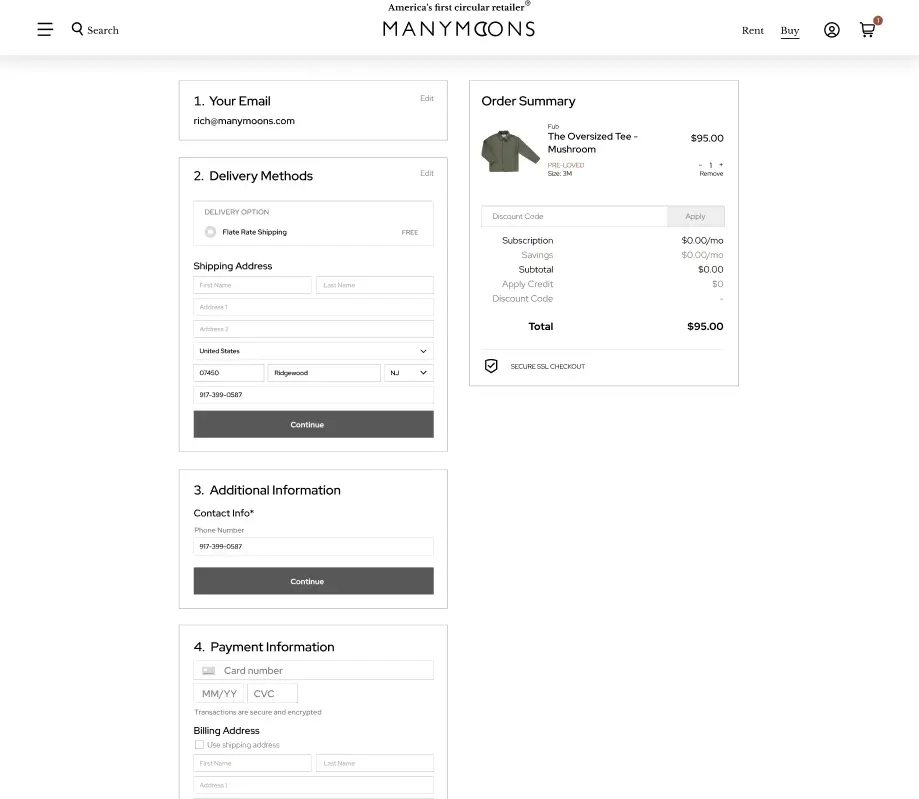Click the secure SSL shield icon
The width and height of the screenshot is (919, 799).
[491, 366]
